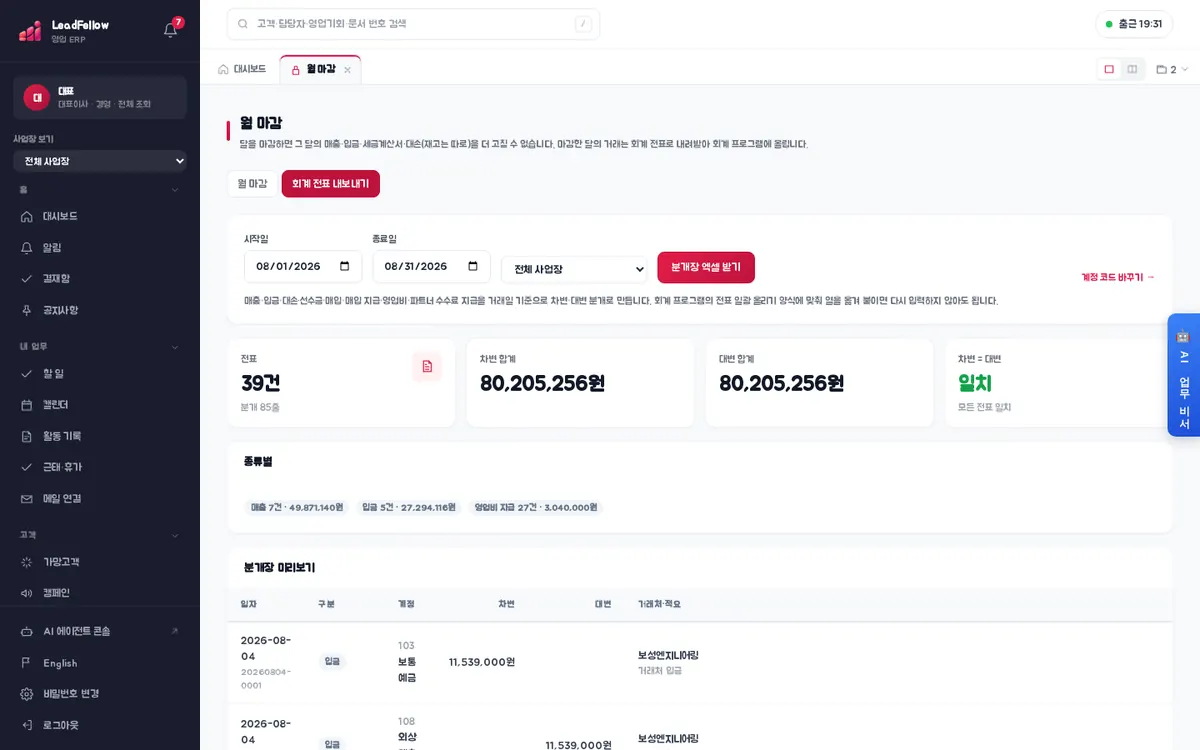Screen dimensions: 1200x750
Task: Open 가망고객 sparkle icon in sidebar
Action: pyautogui.click(x=27, y=562)
